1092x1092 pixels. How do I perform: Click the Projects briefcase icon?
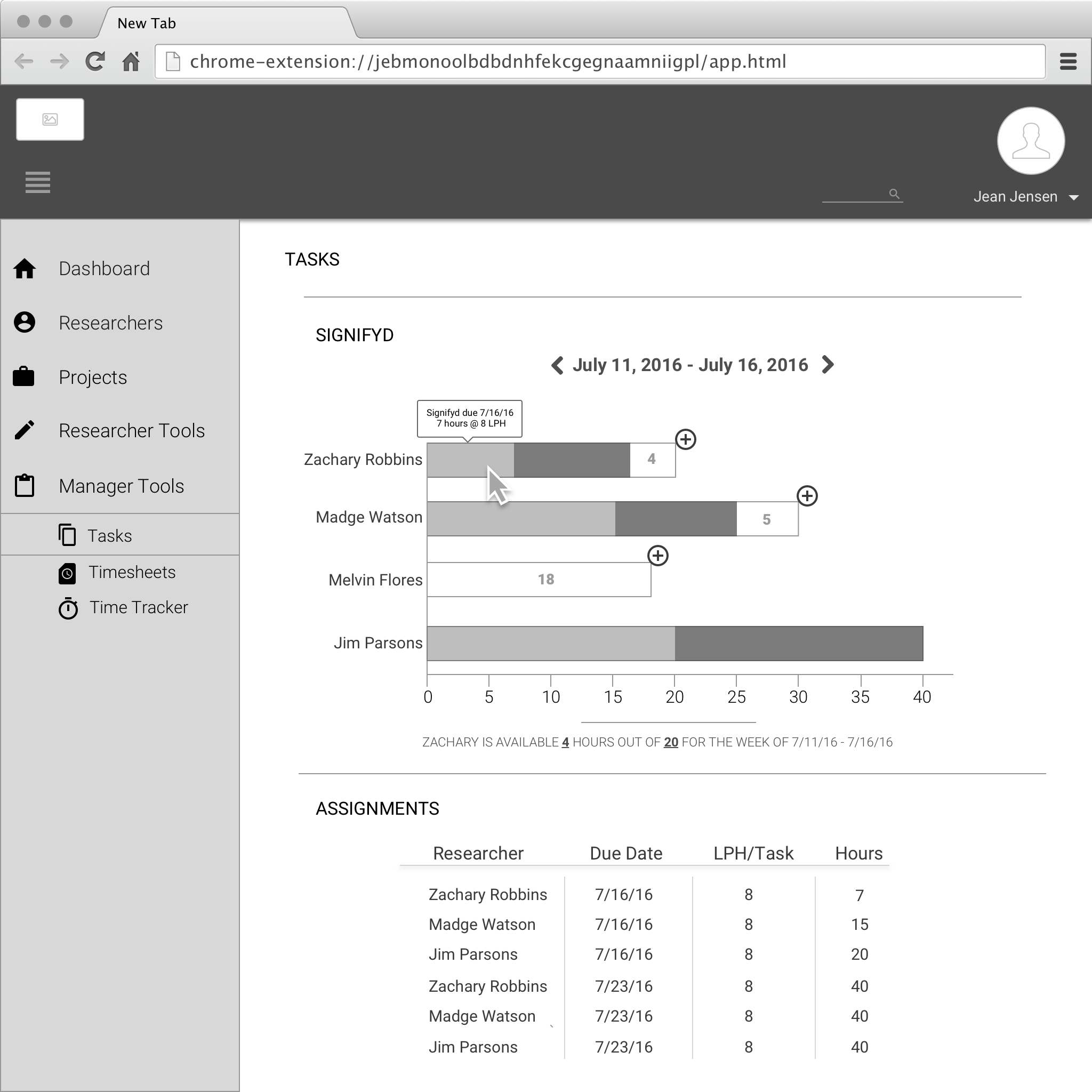[x=24, y=376]
